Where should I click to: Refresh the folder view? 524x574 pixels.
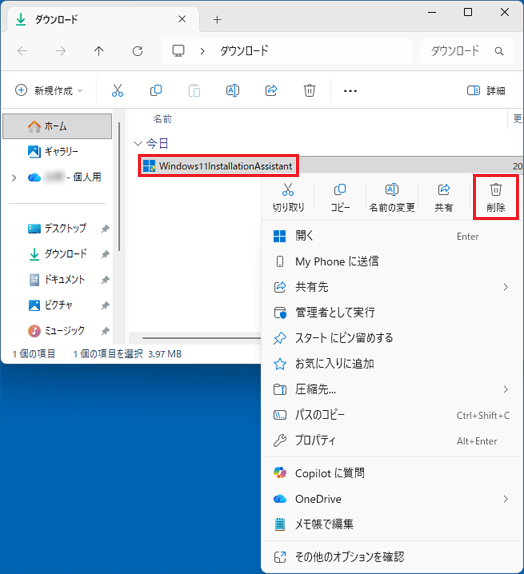[x=137, y=51]
